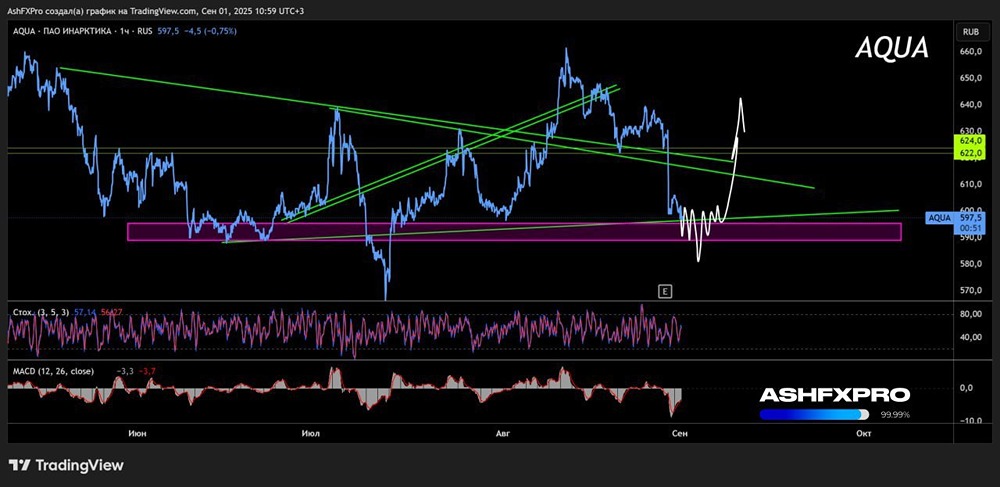Click the Авг label on time axis
This screenshot has width=1000, height=487.
(x=503, y=433)
